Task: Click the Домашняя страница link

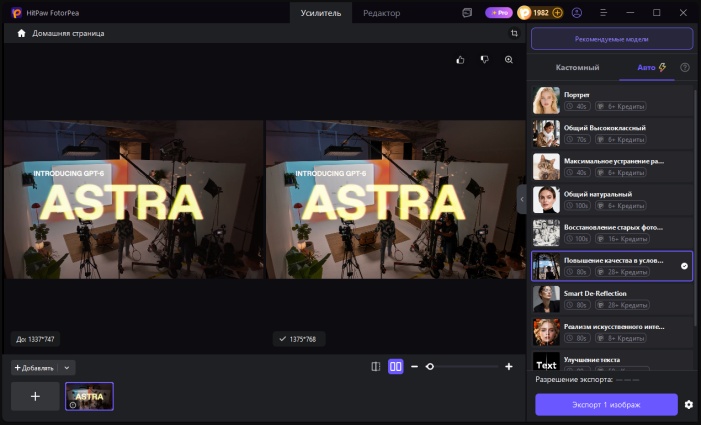Action: (x=68, y=33)
